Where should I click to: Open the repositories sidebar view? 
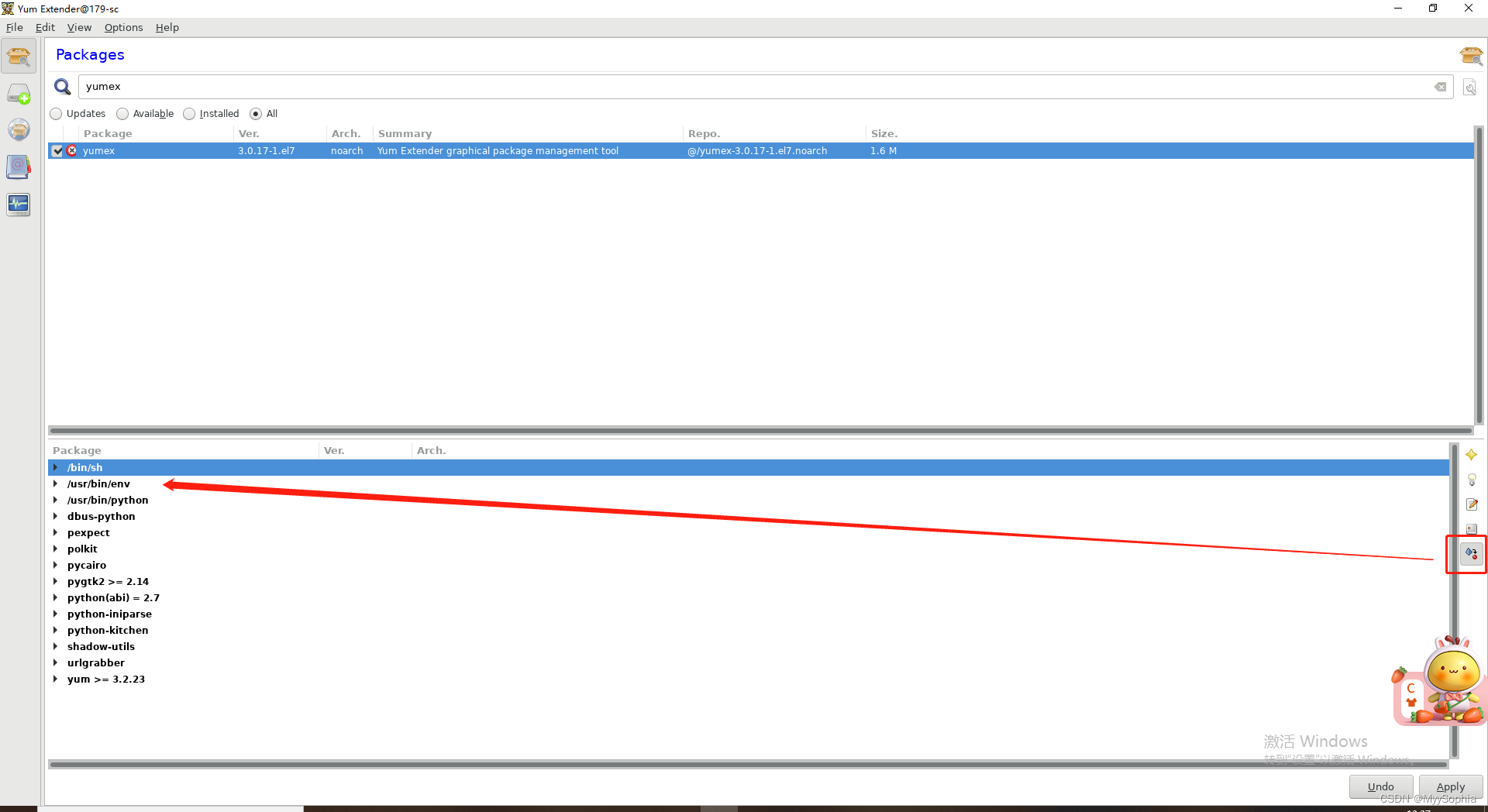(x=19, y=167)
